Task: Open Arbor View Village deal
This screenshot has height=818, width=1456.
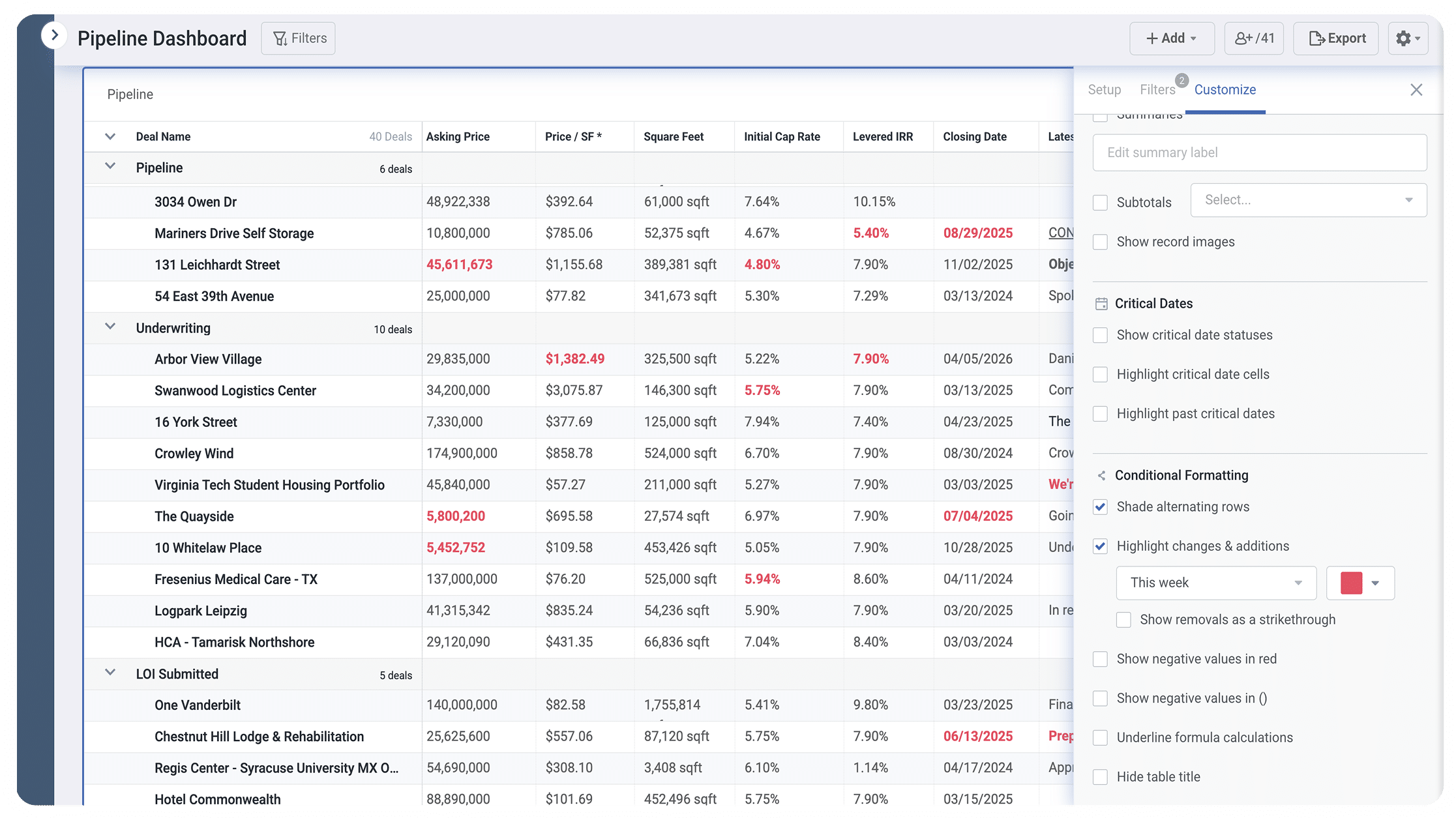Action: 208,359
